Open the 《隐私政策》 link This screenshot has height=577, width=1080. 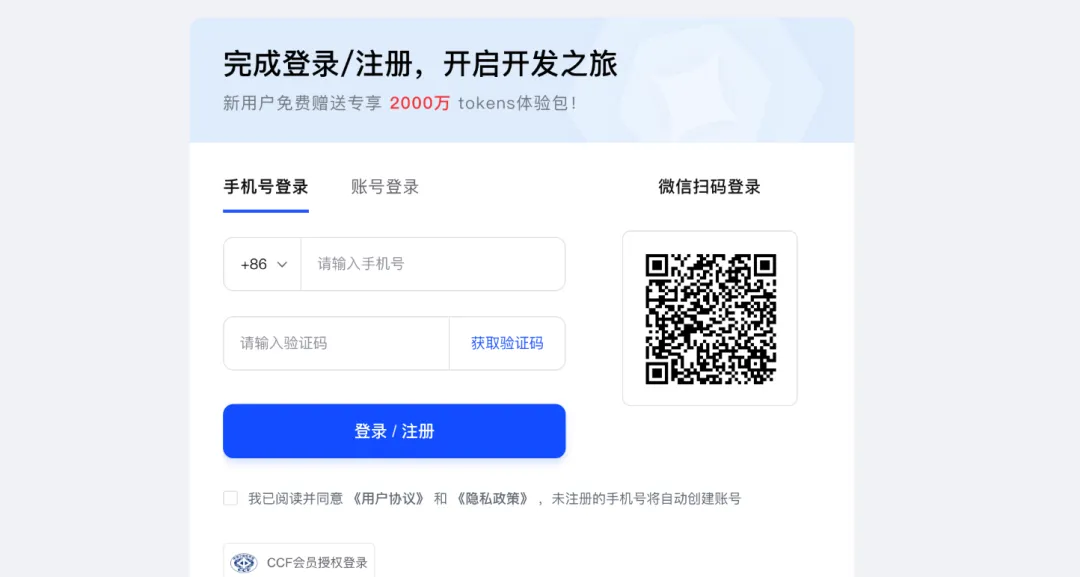point(492,499)
